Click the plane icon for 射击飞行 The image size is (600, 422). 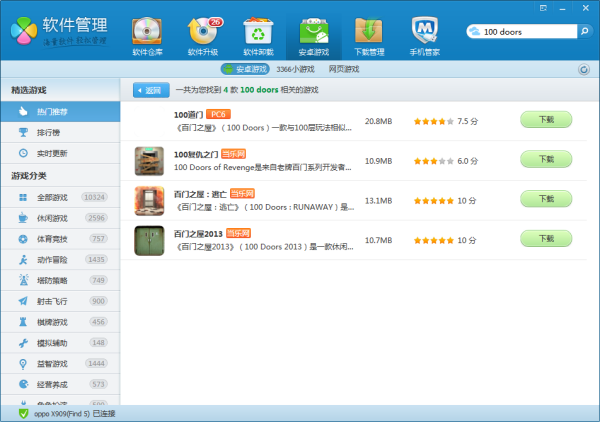click(23, 301)
